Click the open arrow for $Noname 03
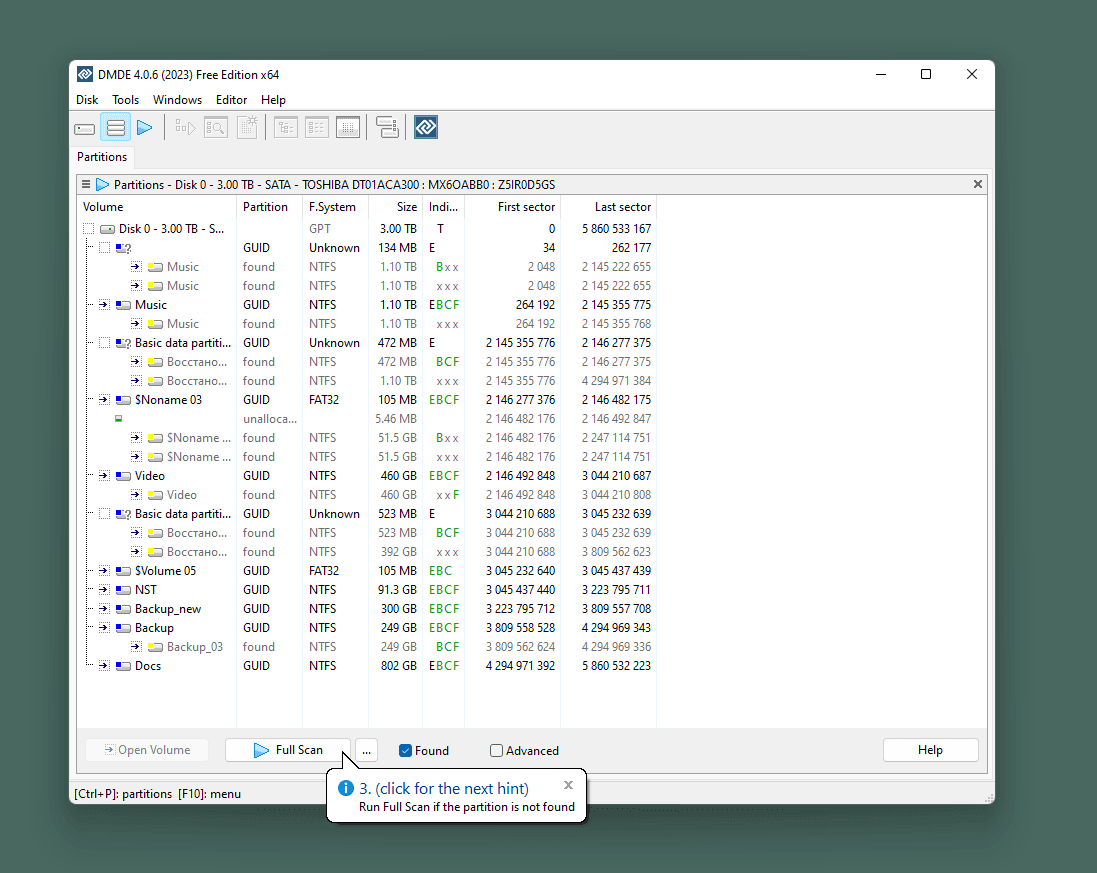The image size is (1097, 873). point(104,399)
